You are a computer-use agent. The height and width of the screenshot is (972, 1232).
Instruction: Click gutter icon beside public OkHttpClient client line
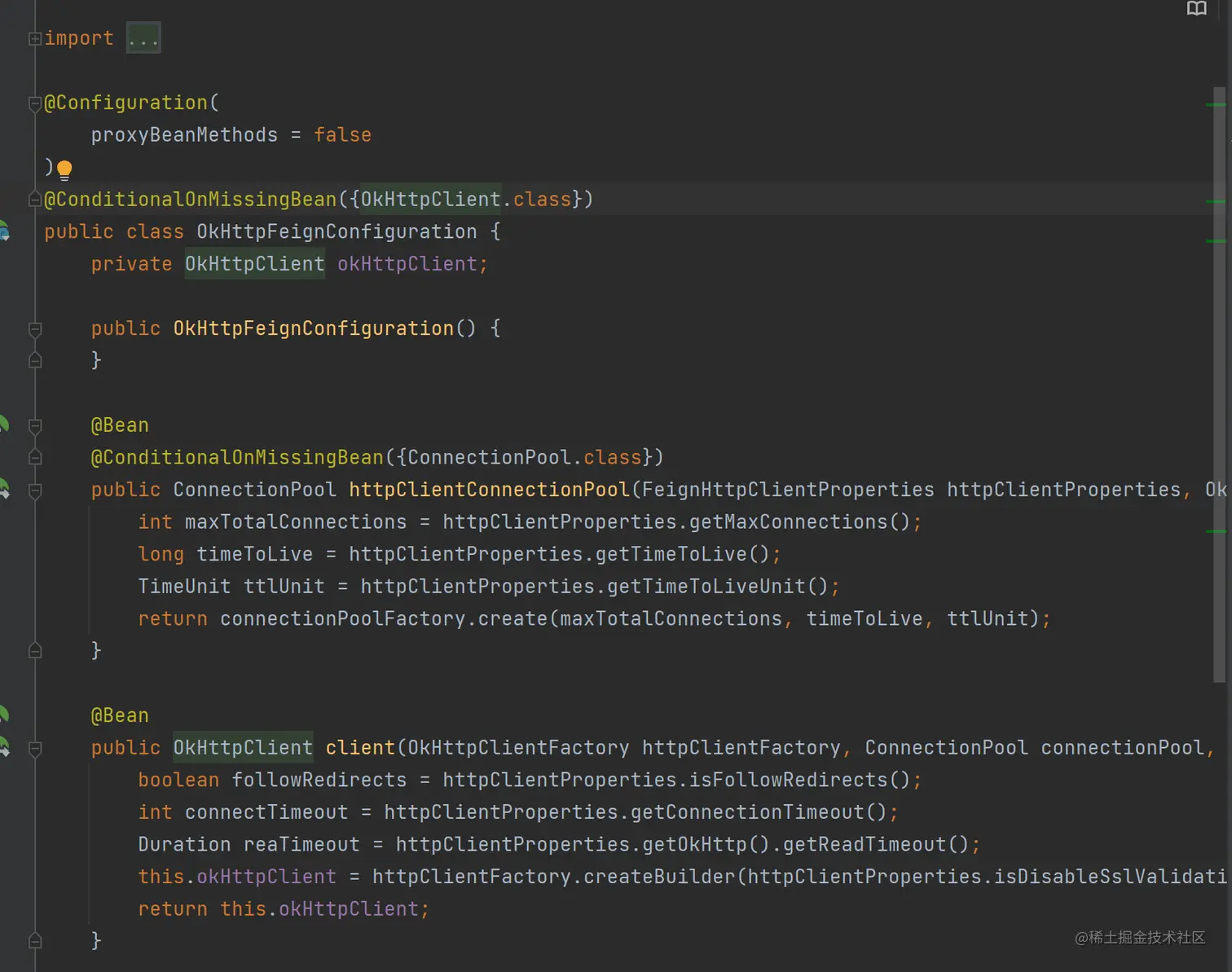[x=4, y=747]
